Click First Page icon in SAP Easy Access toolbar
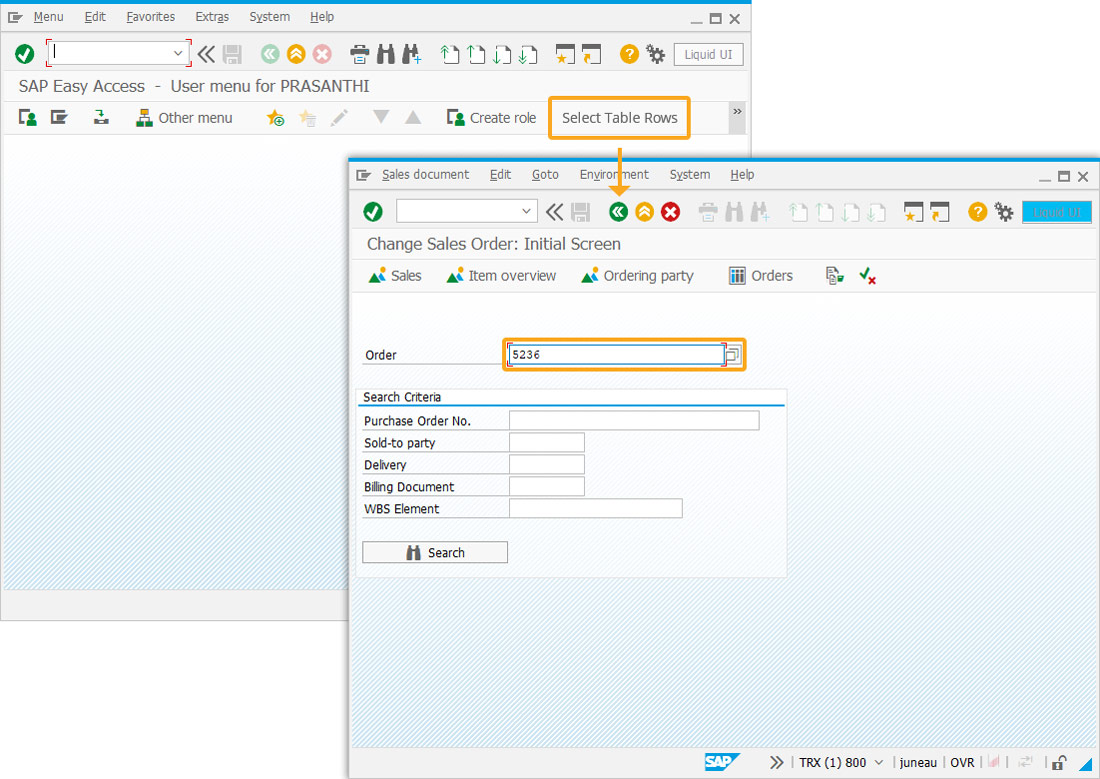The width and height of the screenshot is (1100, 779). pos(449,54)
